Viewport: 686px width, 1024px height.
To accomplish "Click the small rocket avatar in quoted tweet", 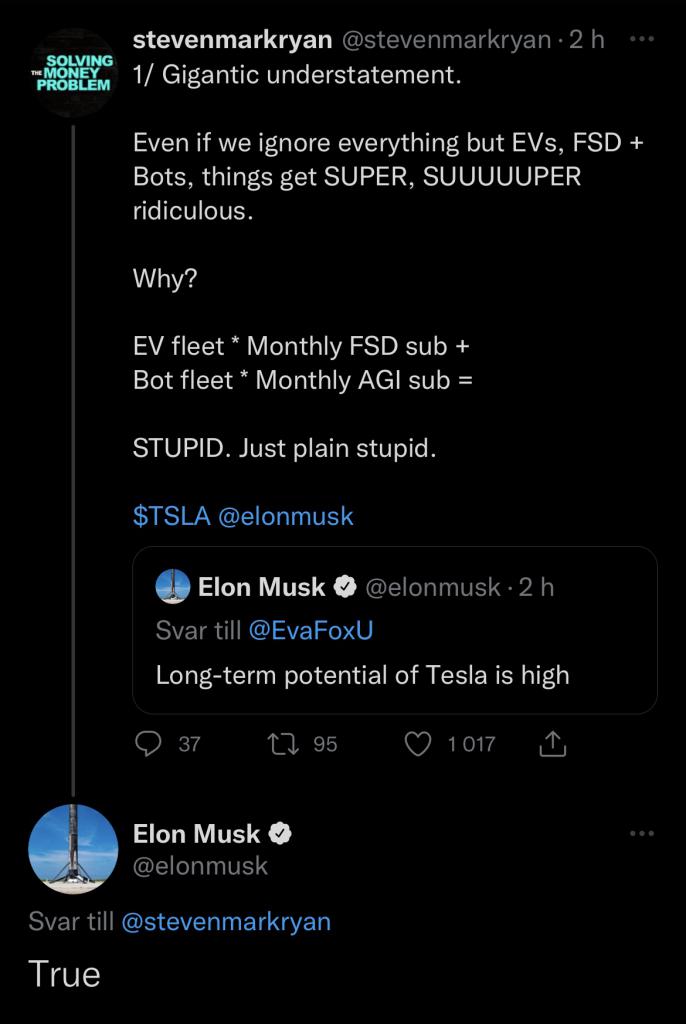I will [x=173, y=587].
